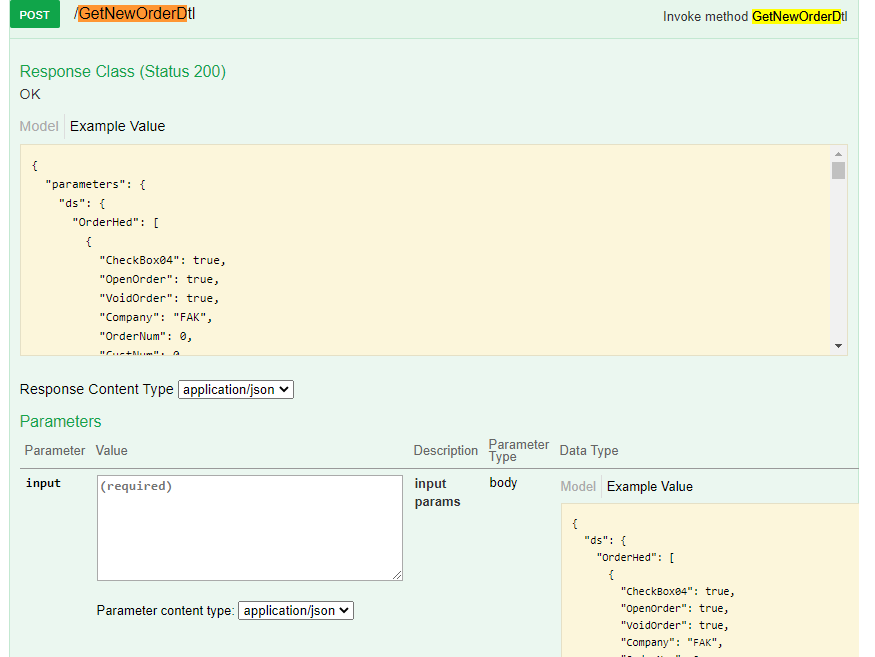Click the scroll up arrow in response example
The image size is (875, 657).
(838, 154)
